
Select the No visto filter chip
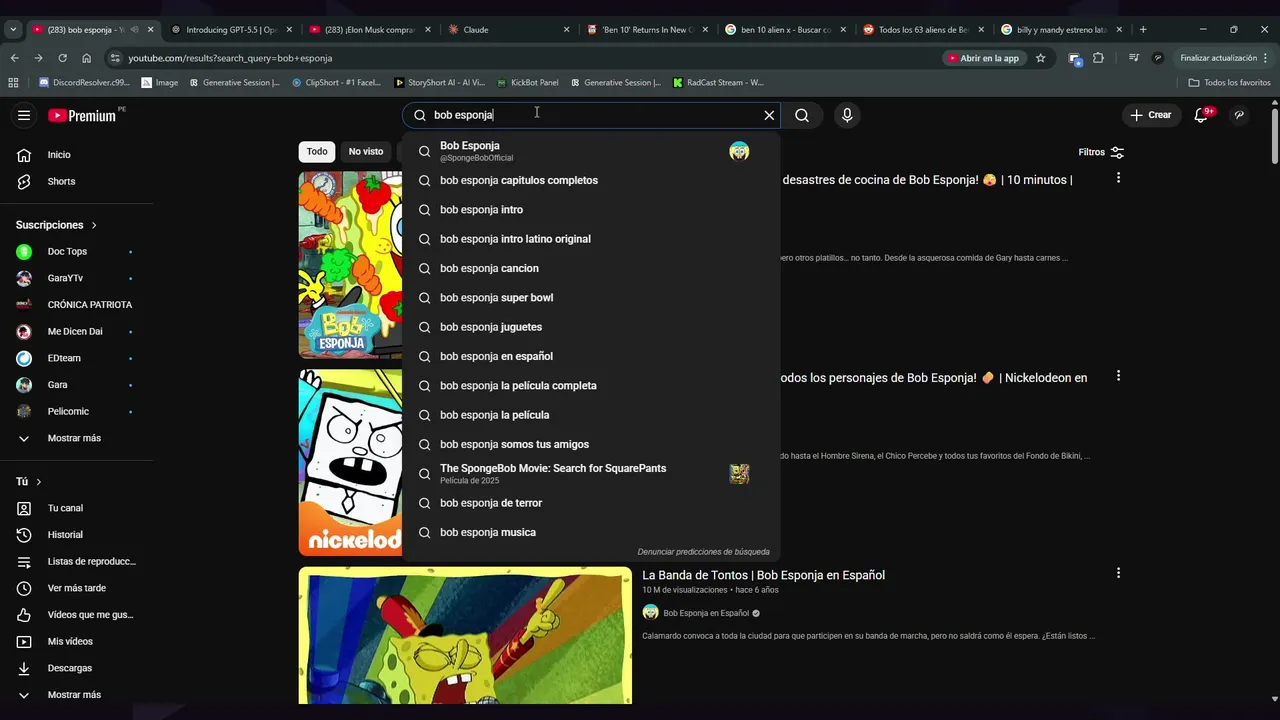[366, 152]
